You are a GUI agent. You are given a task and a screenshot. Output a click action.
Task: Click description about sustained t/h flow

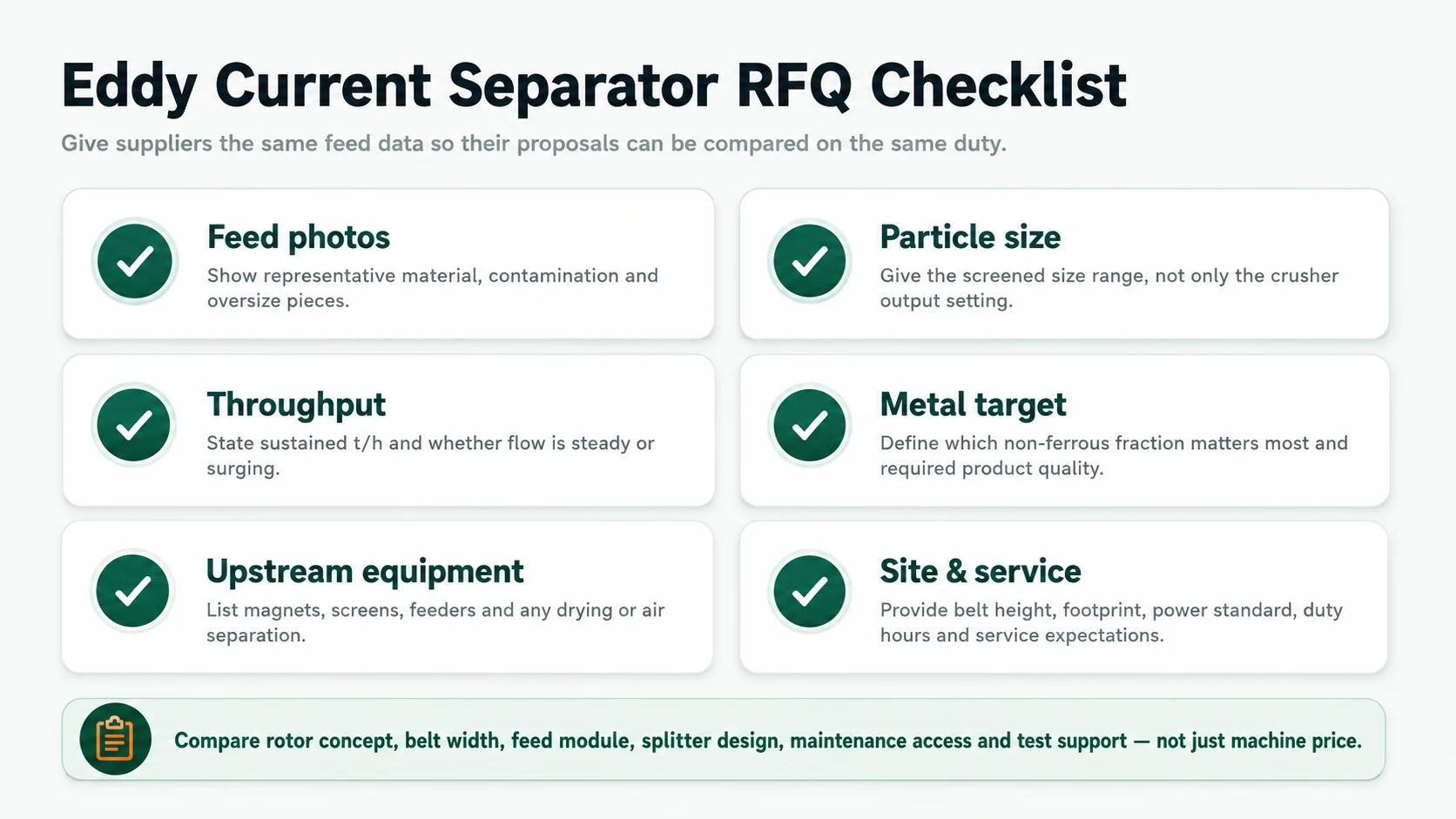[x=430, y=455]
